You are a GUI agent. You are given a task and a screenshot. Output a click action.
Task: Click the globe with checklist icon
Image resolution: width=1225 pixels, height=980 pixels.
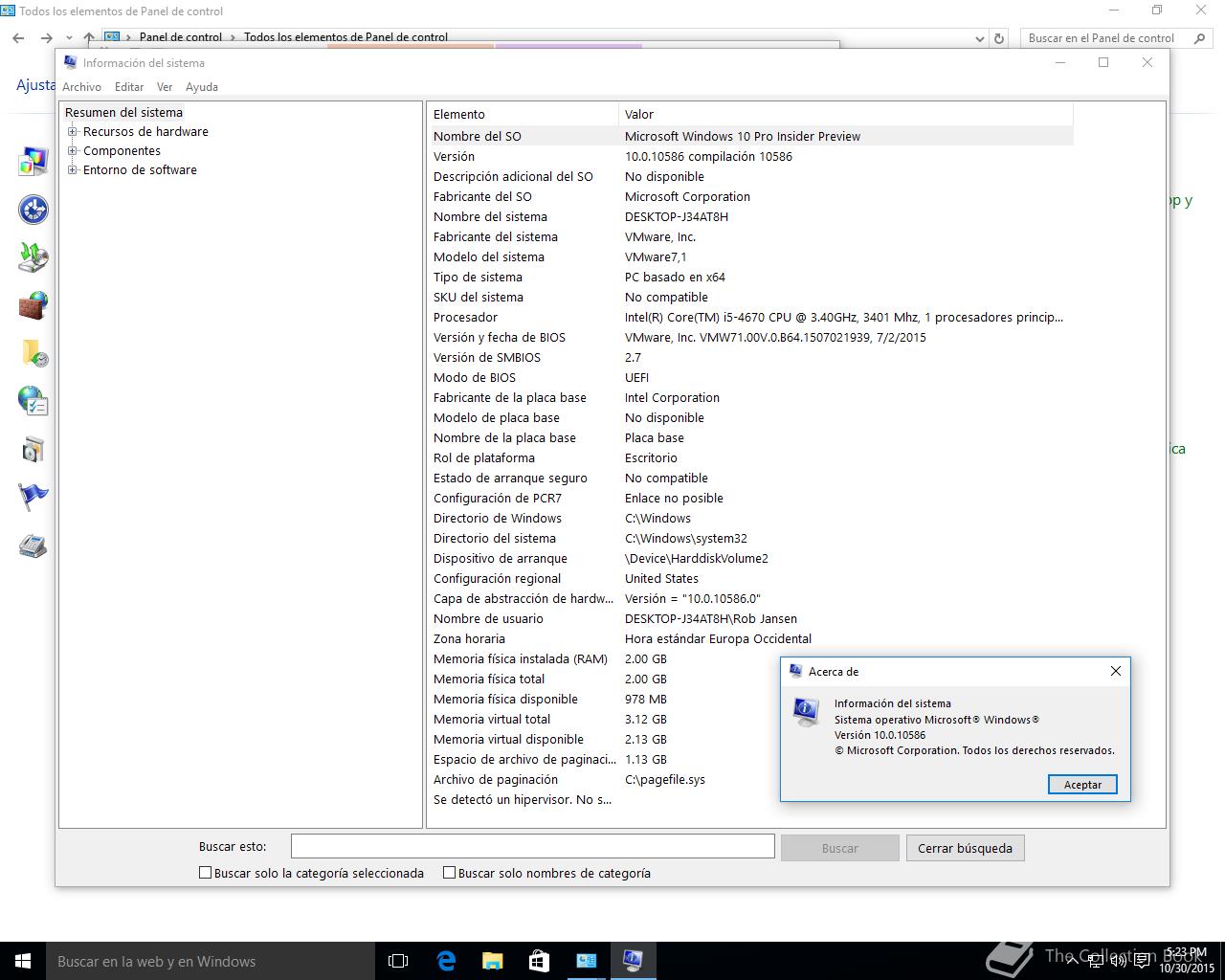(x=33, y=401)
